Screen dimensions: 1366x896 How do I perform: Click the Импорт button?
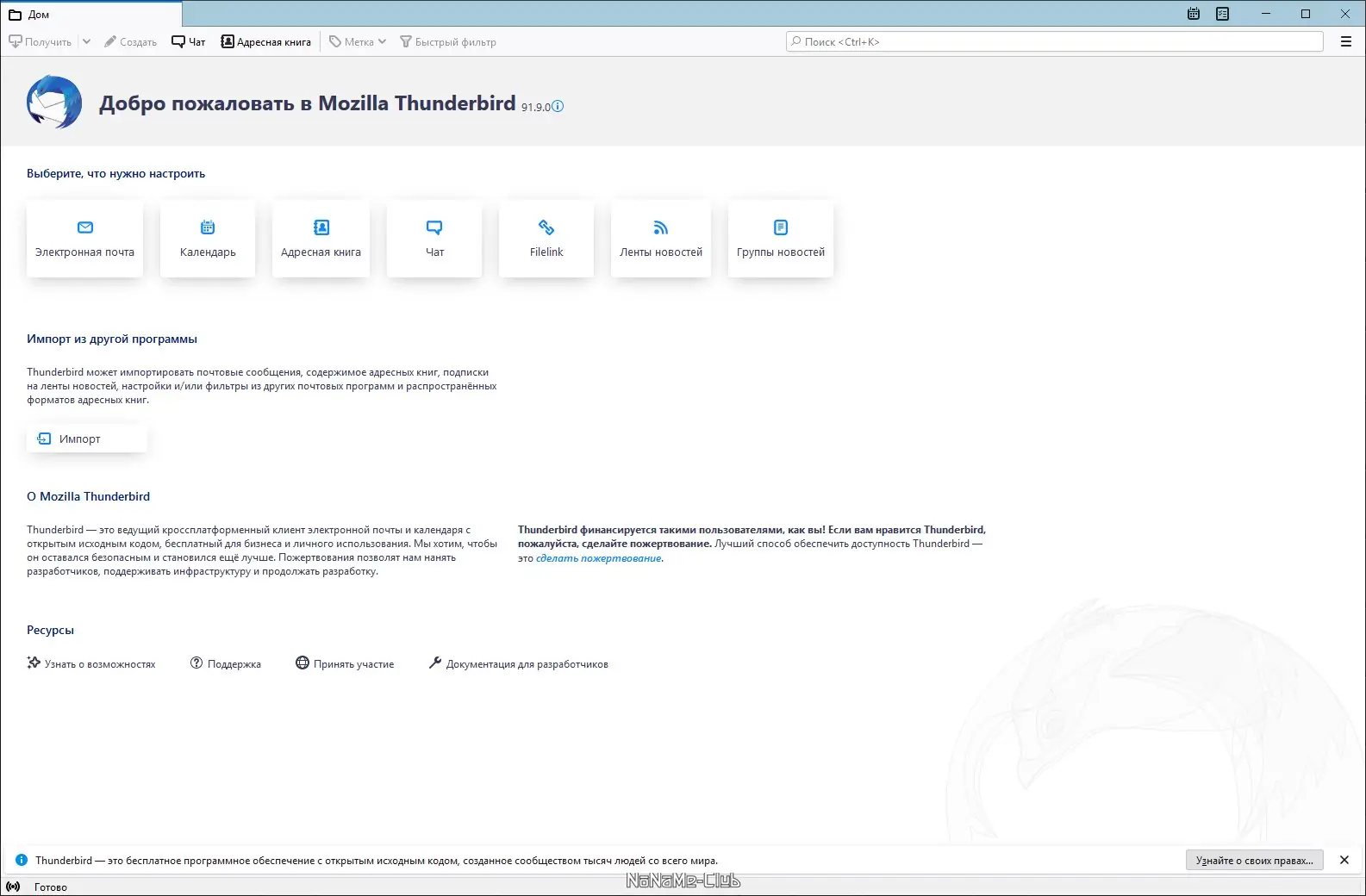(x=87, y=439)
